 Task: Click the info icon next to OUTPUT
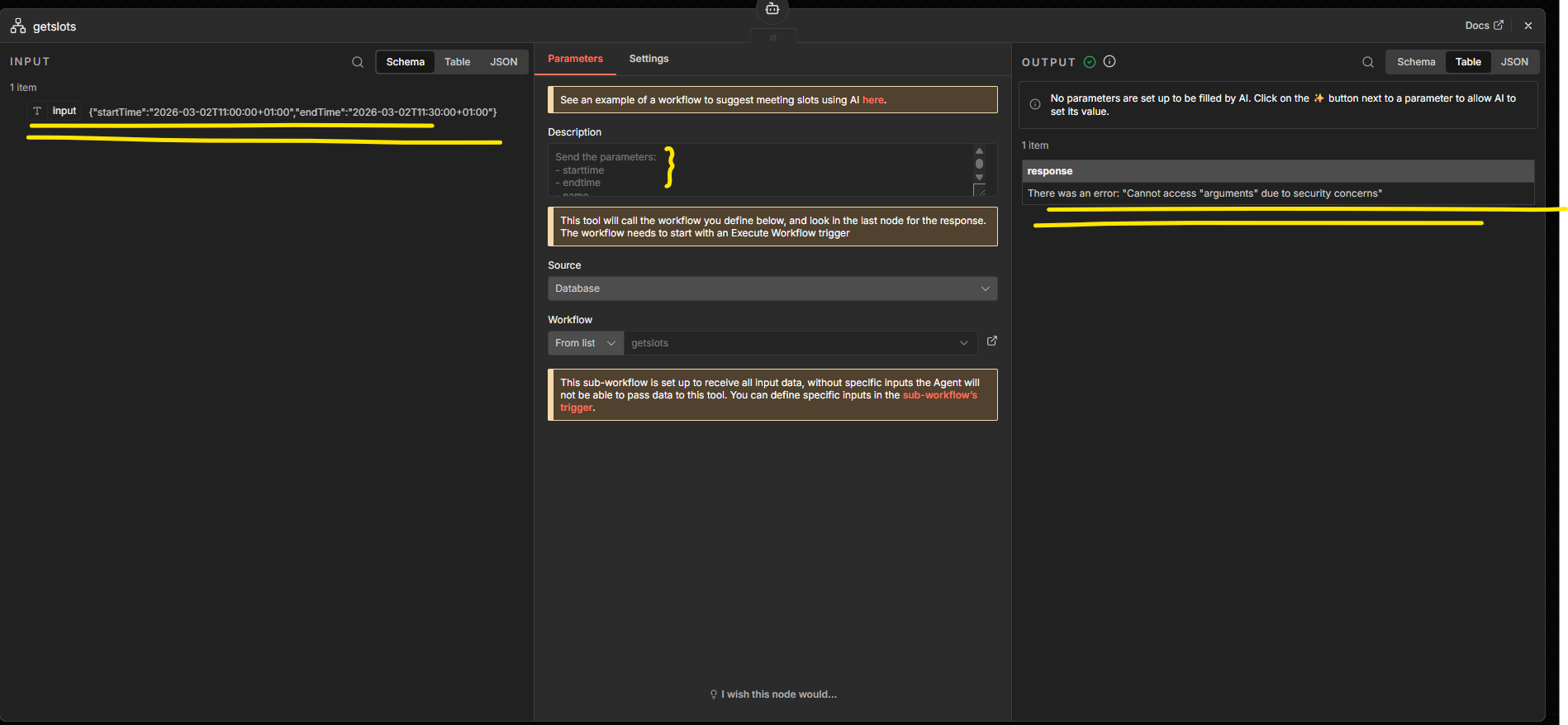(x=1109, y=61)
